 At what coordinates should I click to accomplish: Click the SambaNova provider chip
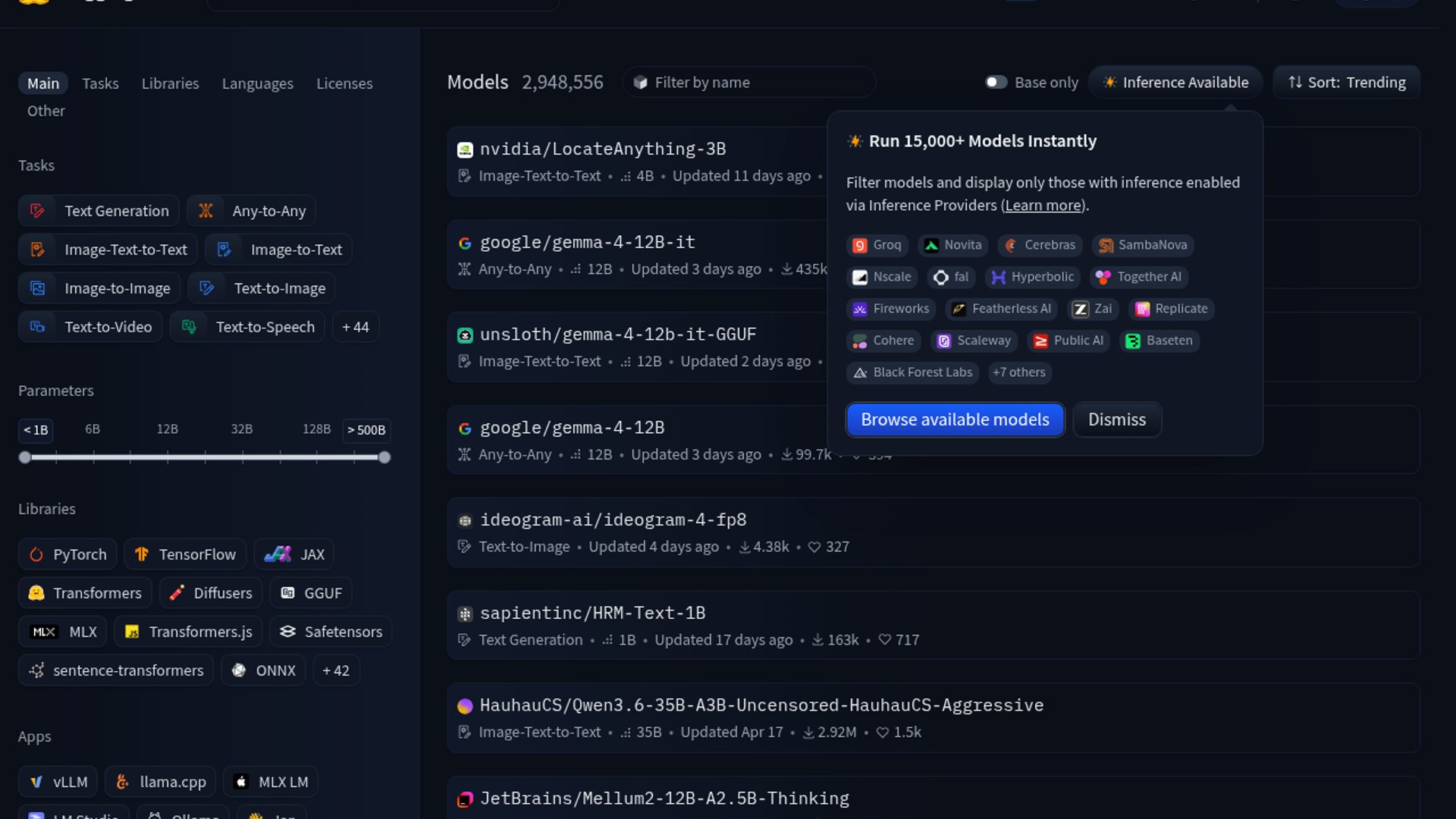point(1143,245)
